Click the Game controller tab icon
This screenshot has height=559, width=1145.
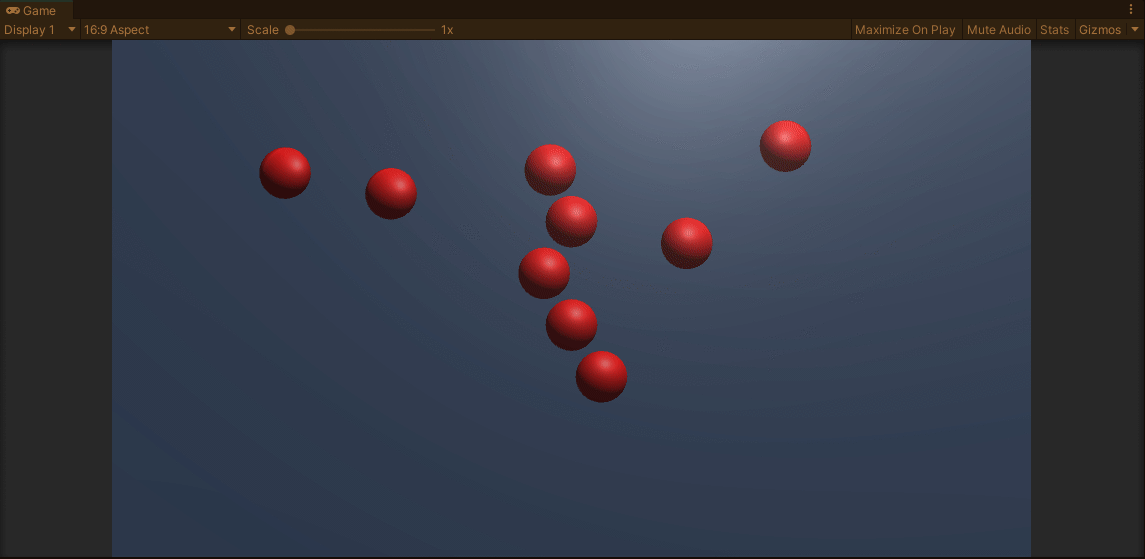point(12,11)
